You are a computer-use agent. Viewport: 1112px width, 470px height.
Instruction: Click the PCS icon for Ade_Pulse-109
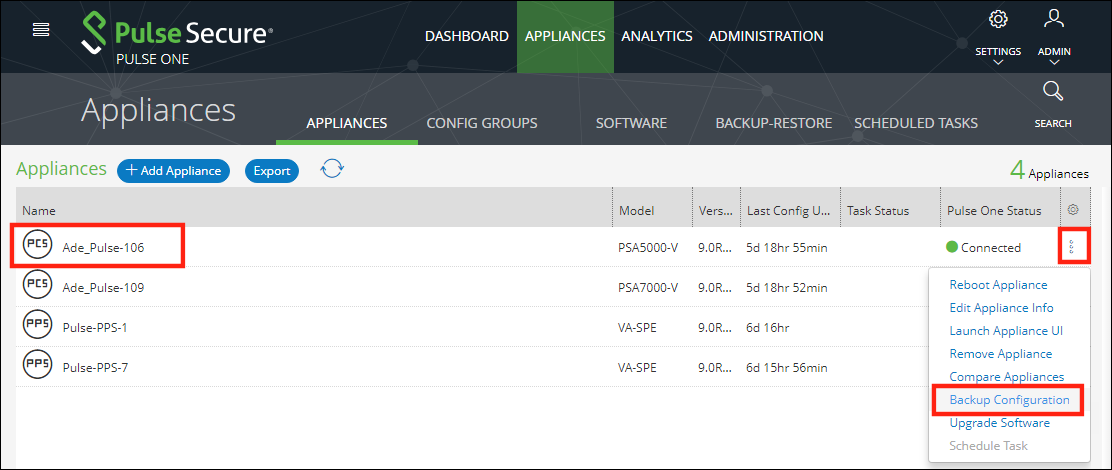point(37,287)
